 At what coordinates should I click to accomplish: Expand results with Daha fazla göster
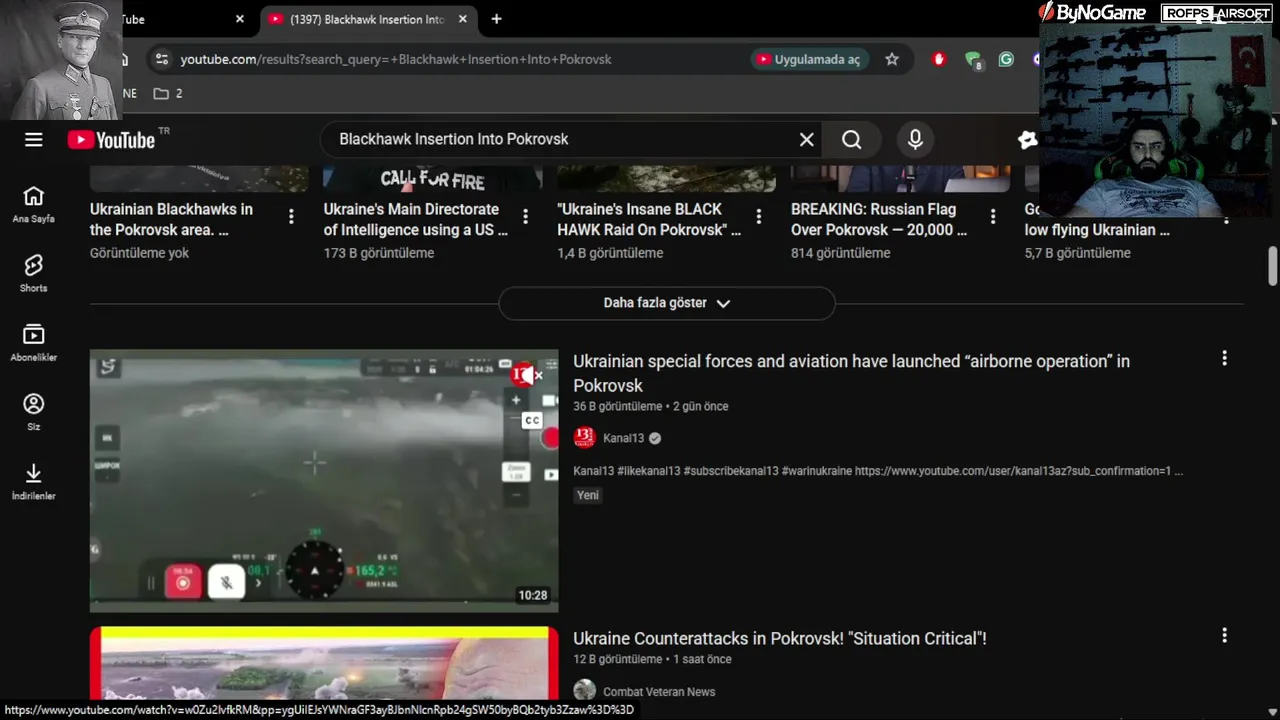667,303
